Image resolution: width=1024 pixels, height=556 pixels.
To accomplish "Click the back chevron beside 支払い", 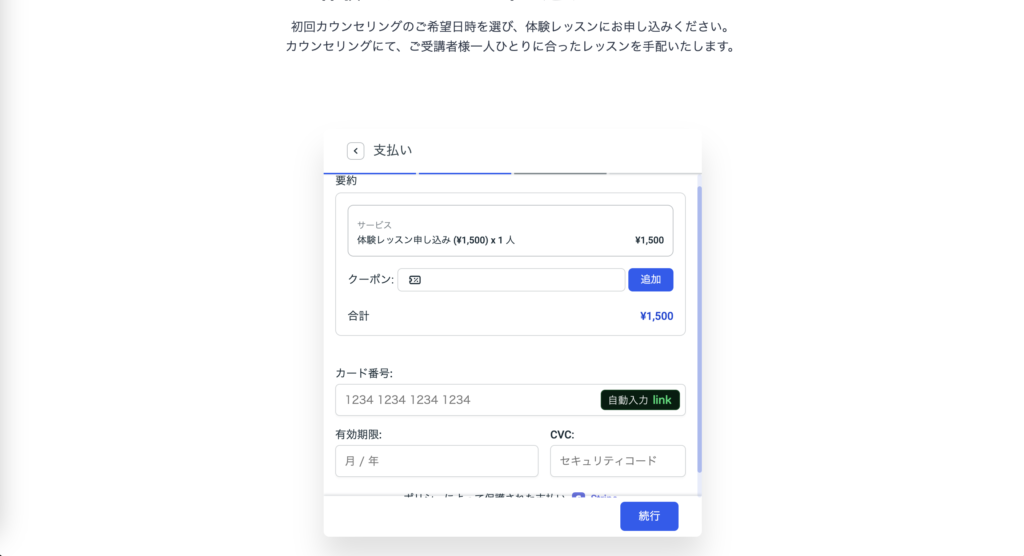I will [355, 151].
